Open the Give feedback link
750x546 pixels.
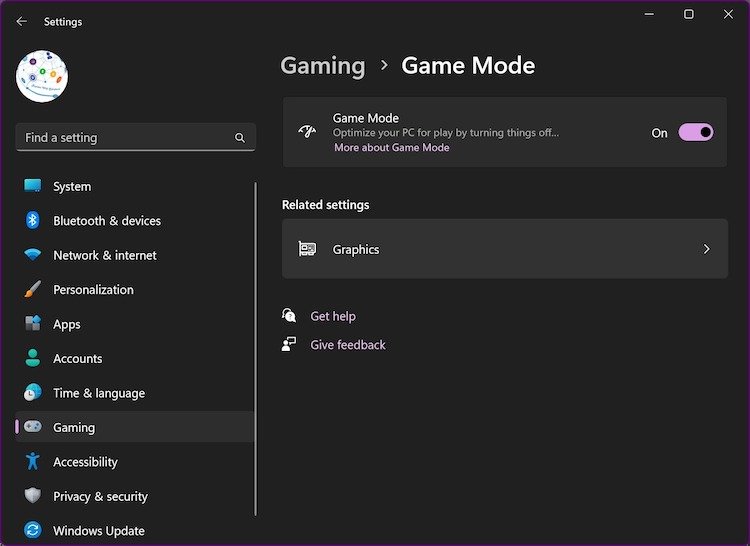point(348,345)
